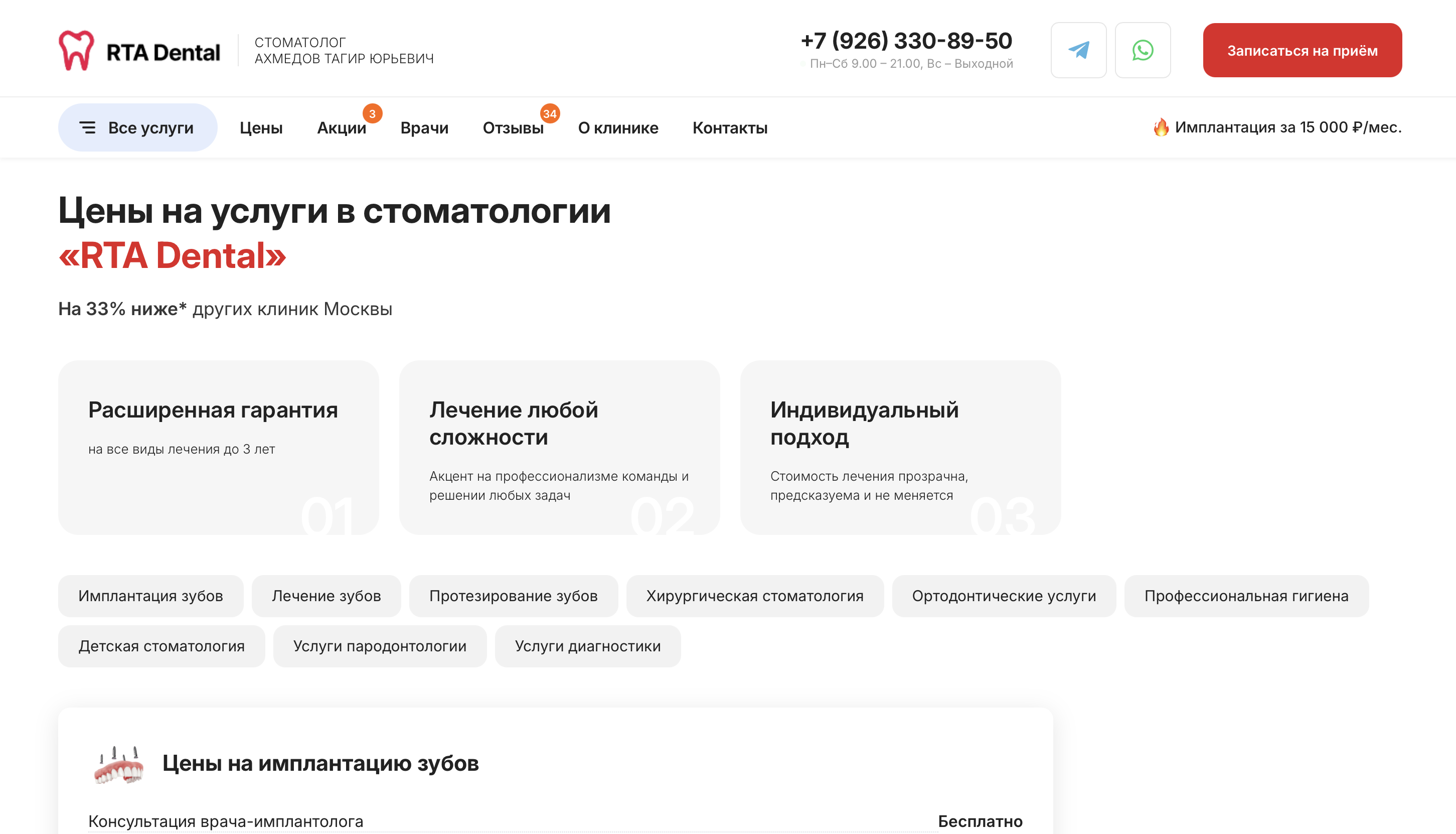Click Записаться на приём button
This screenshot has height=834, width=1456.
tap(1302, 50)
